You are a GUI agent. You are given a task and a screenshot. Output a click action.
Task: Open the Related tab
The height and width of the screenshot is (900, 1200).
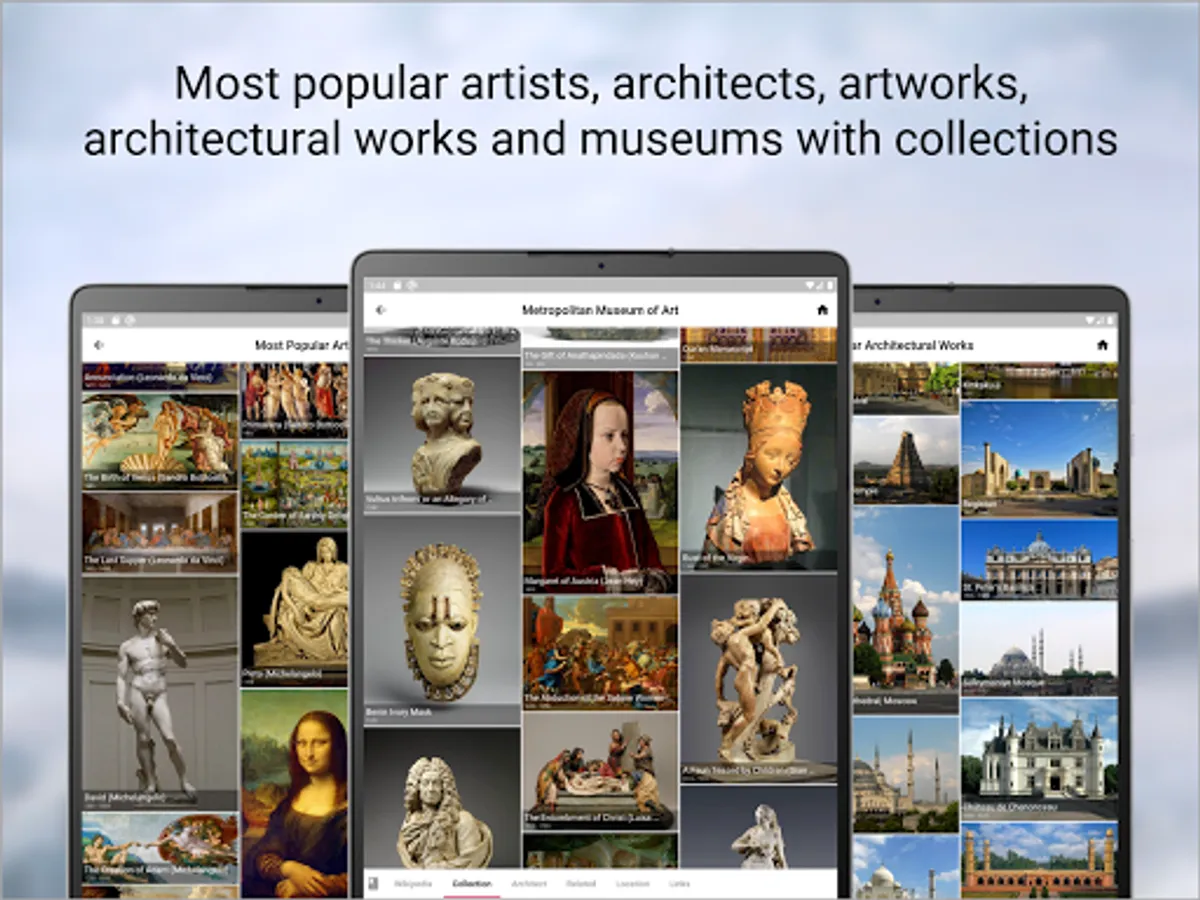pos(580,884)
